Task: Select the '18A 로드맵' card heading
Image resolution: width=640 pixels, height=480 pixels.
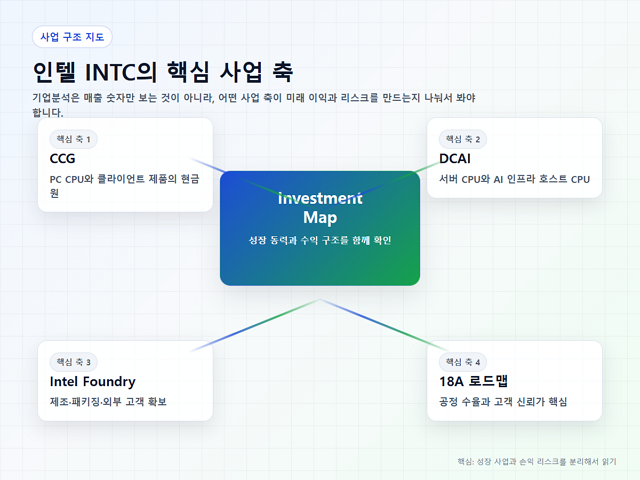Action: (473, 381)
